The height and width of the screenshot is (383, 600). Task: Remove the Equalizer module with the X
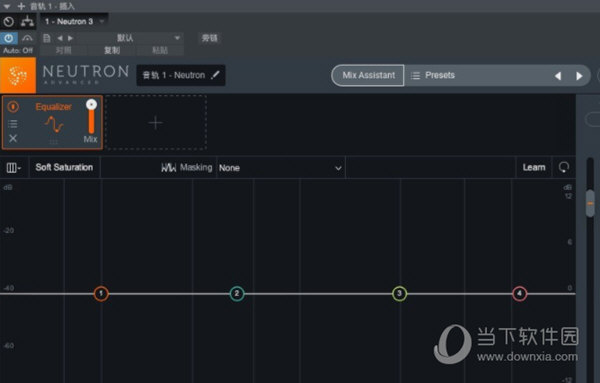pyautogui.click(x=13, y=138)
